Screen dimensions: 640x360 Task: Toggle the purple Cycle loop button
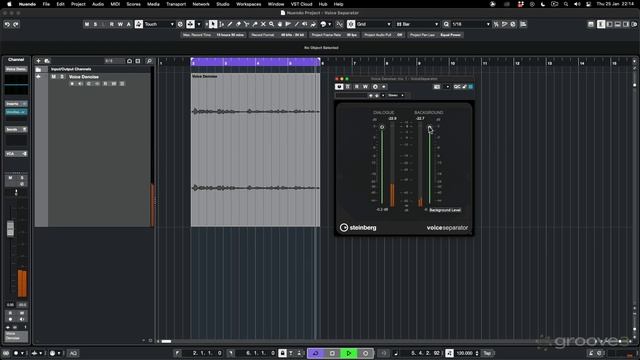coord(316,353)
